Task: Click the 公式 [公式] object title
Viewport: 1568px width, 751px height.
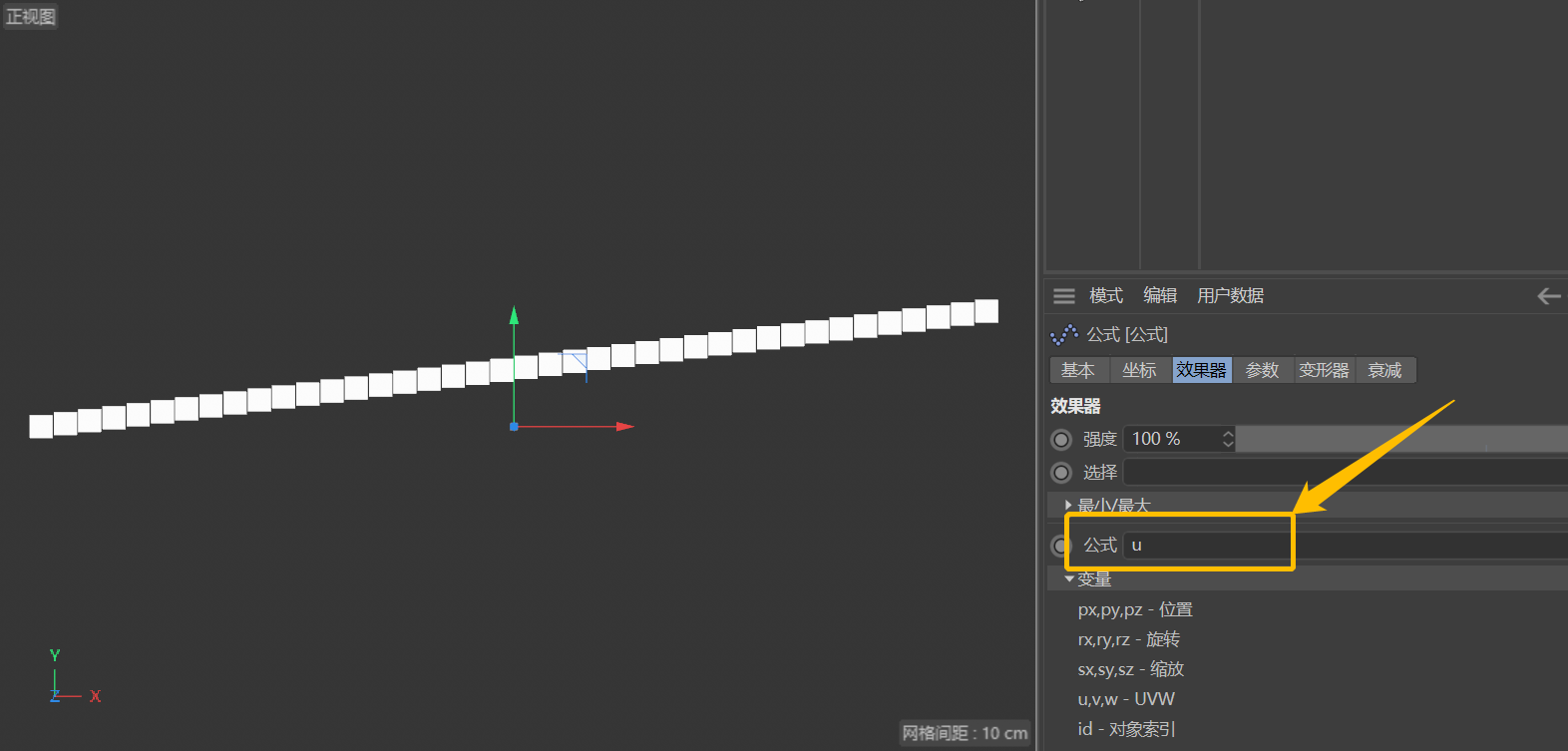Action: point(1127,335)
